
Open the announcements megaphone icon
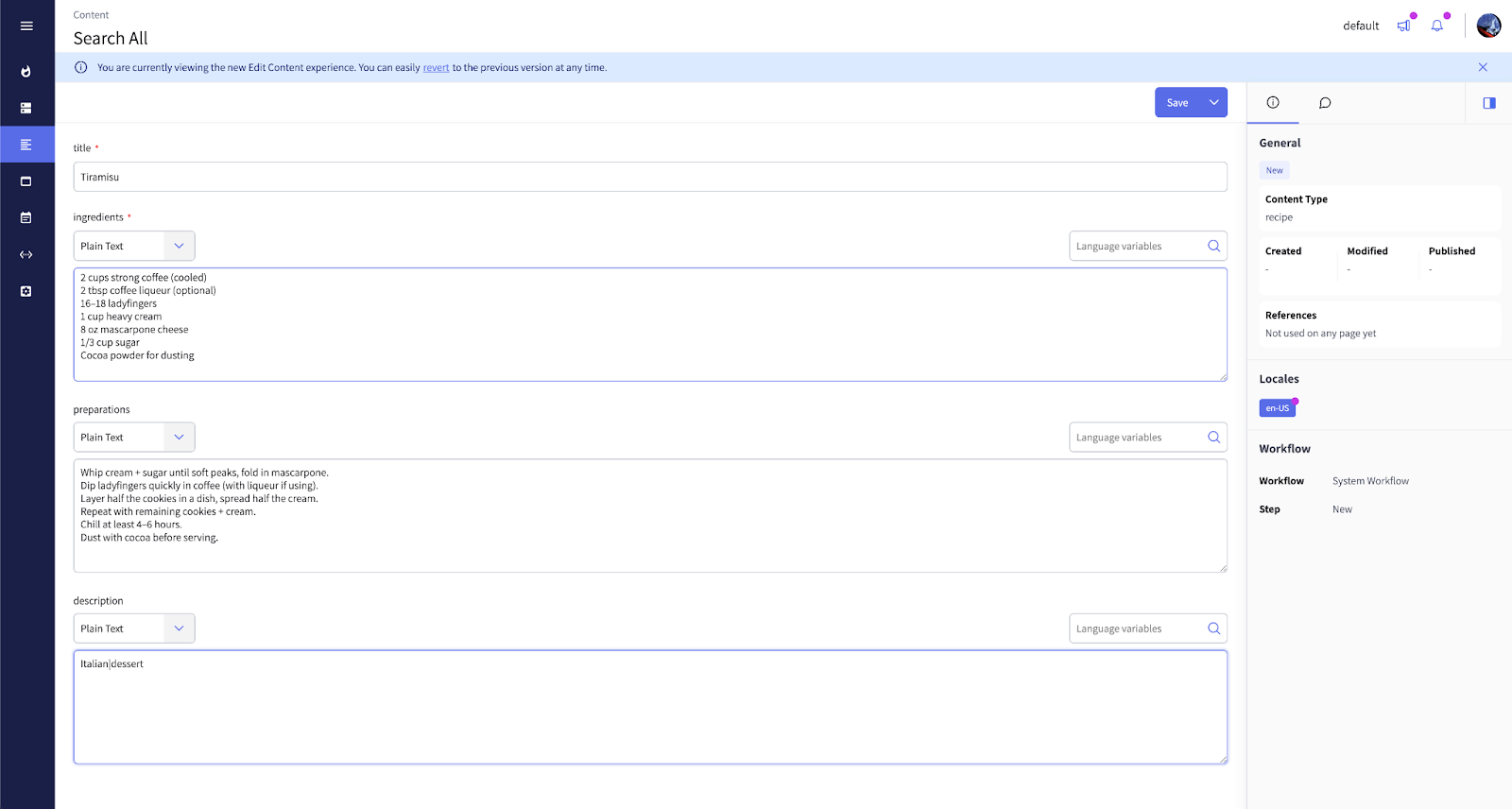point(1403,26)
